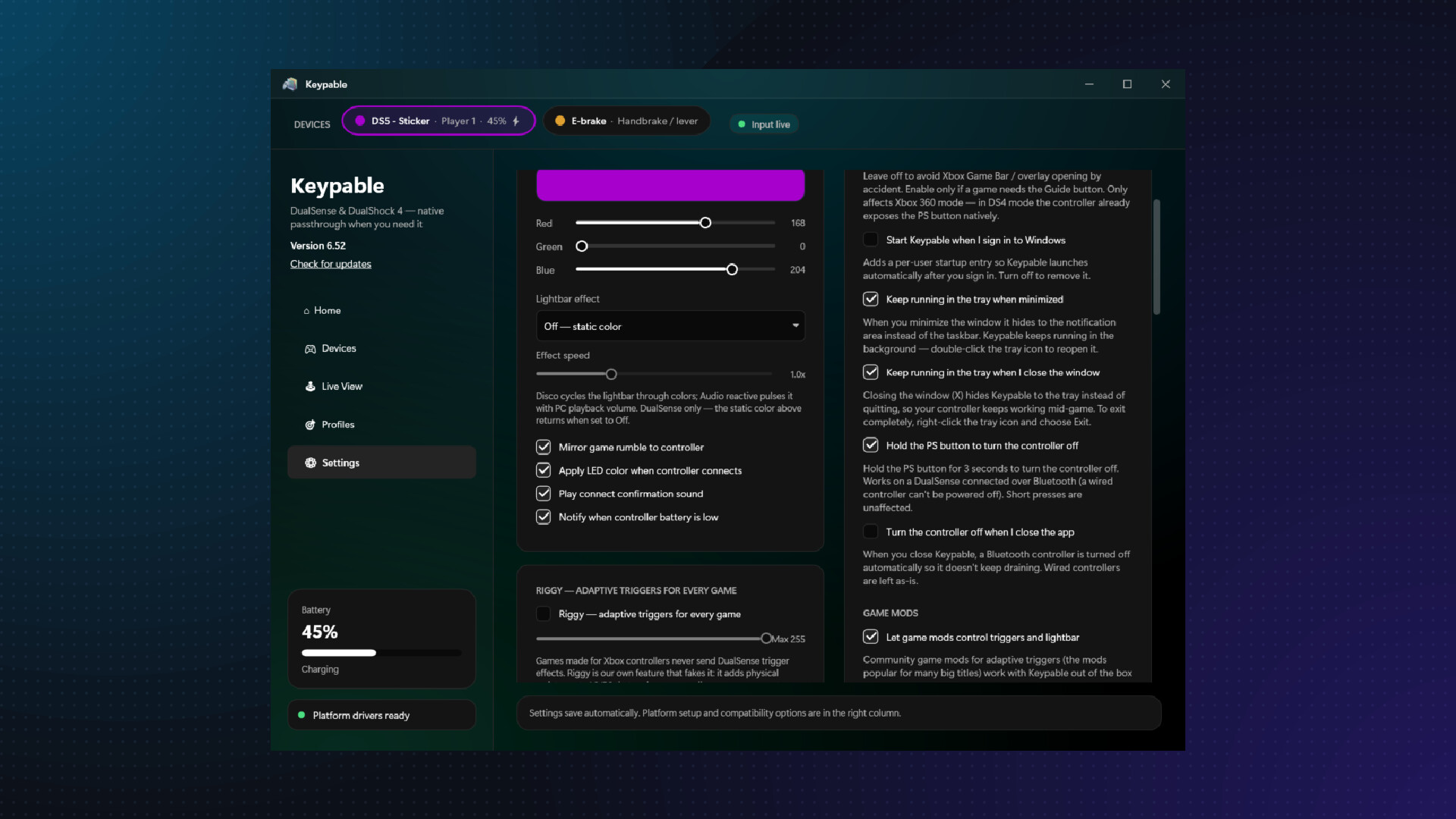Enable Start Keypable when I sign in
The height and width of the screenshot is (819, 1456).
871,240
